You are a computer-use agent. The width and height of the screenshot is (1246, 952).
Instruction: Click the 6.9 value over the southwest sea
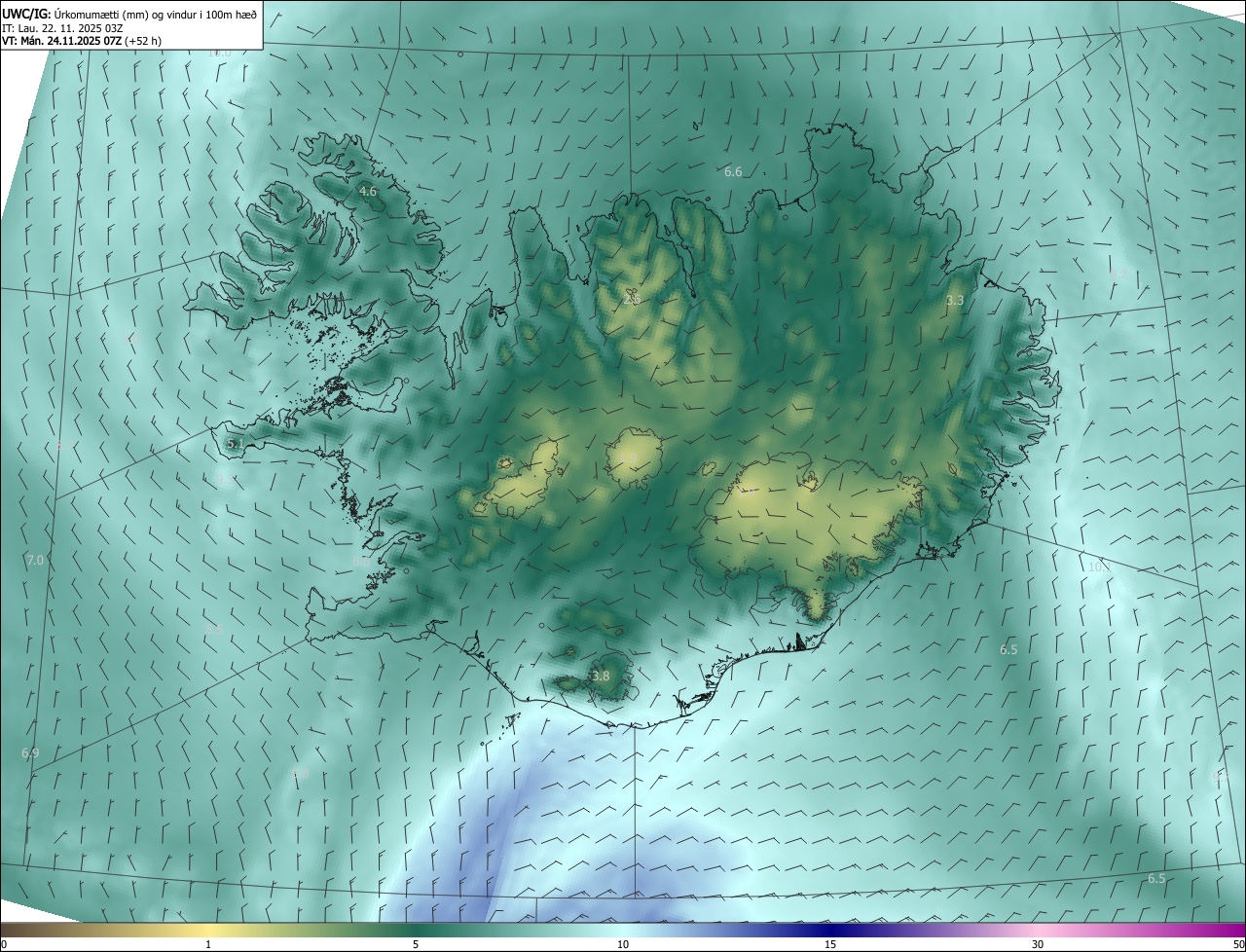coord(30,752)
